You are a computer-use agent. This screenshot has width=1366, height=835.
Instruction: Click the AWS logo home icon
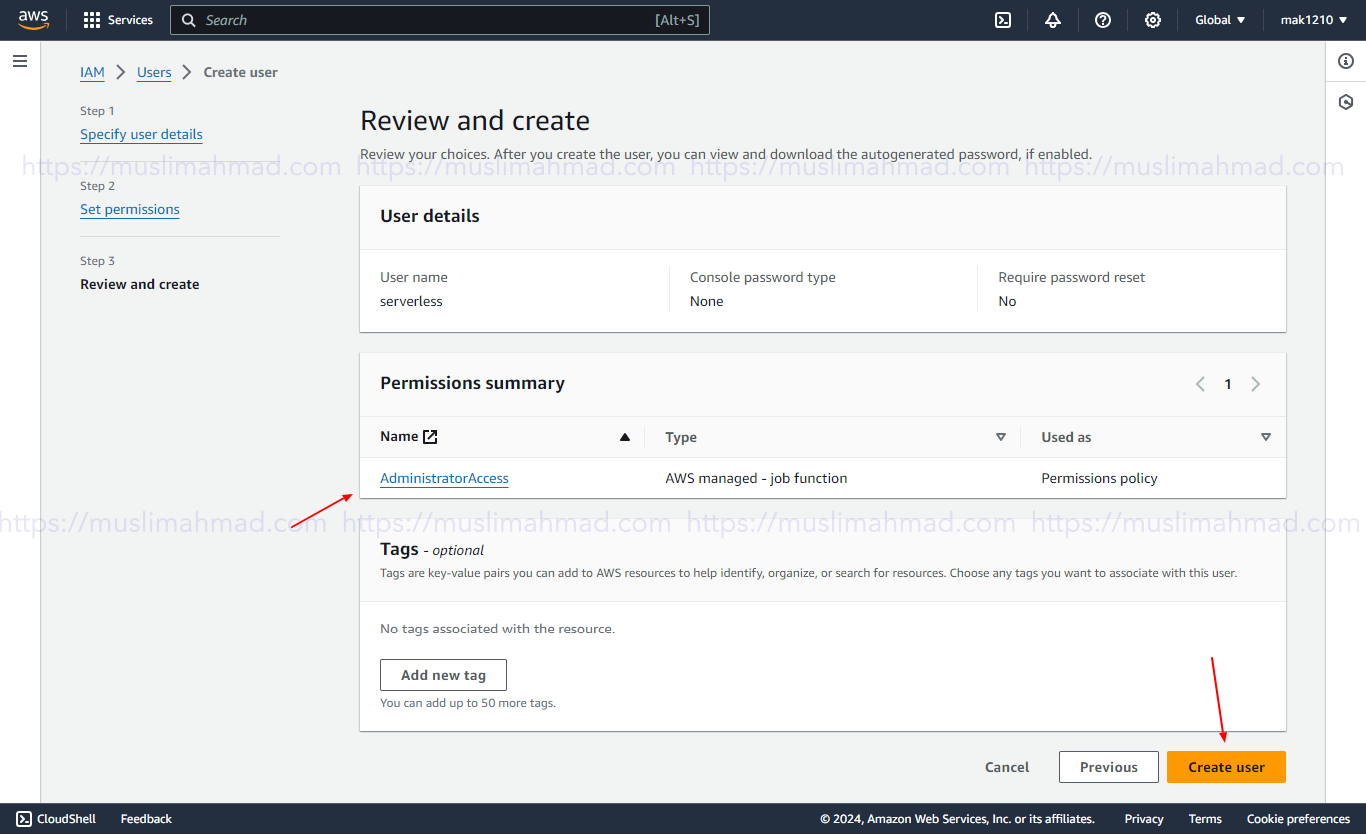click(33, 20)
